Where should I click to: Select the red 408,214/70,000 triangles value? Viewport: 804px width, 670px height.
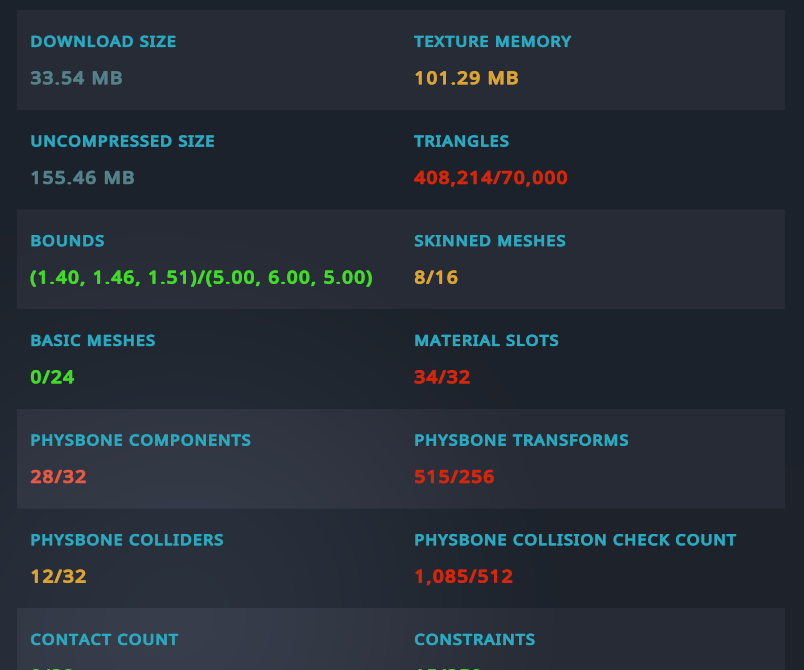[490, 178]
